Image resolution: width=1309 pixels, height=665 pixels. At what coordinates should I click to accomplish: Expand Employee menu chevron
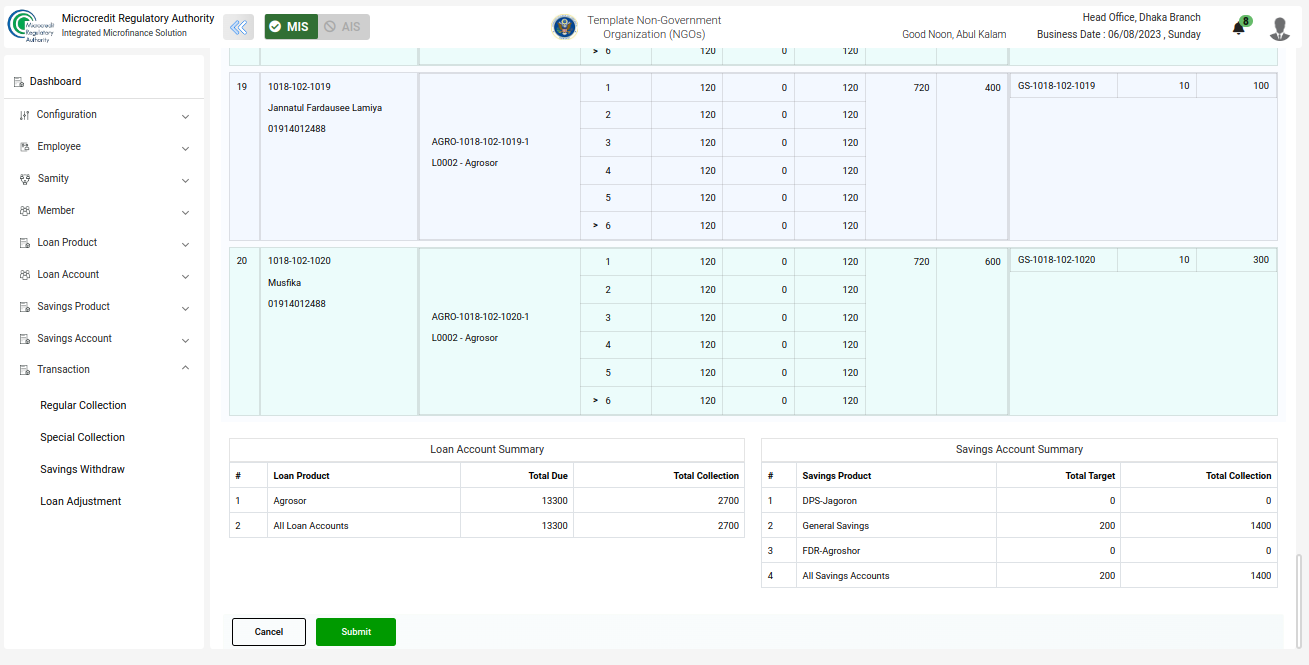click(x=185, y=148)
